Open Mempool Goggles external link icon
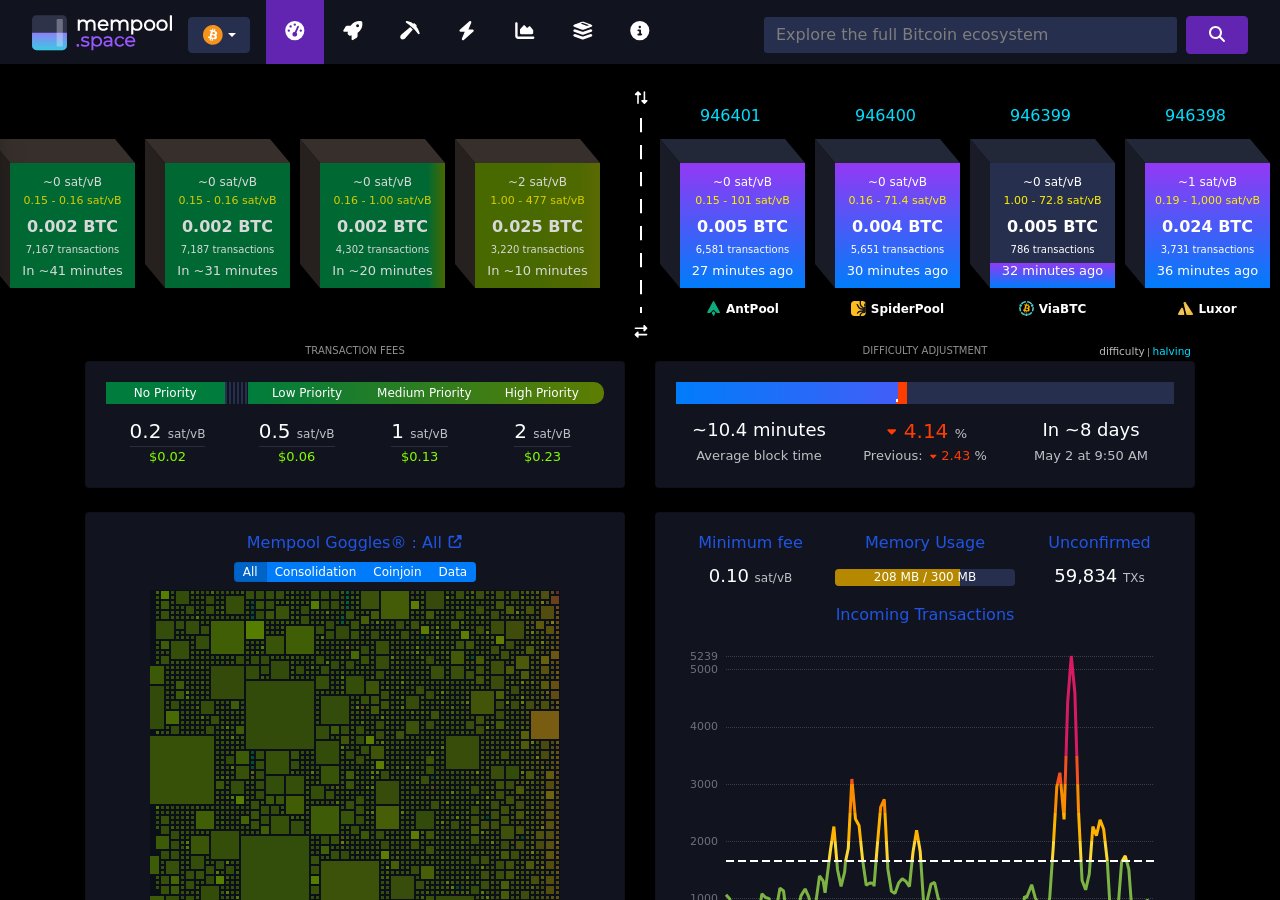This screenshot has height=900, width=1280. tap(455, 541)
